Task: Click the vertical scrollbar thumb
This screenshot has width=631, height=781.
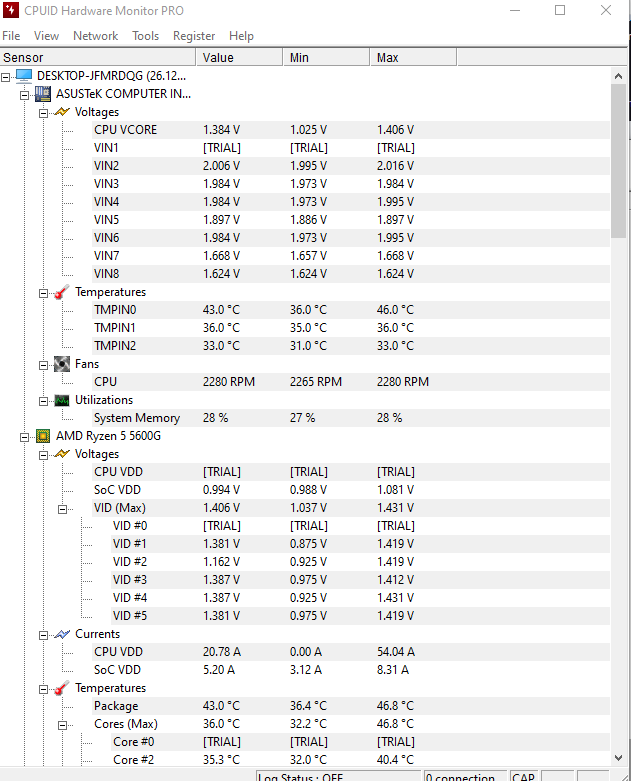Action: click(x=619, y=161)
